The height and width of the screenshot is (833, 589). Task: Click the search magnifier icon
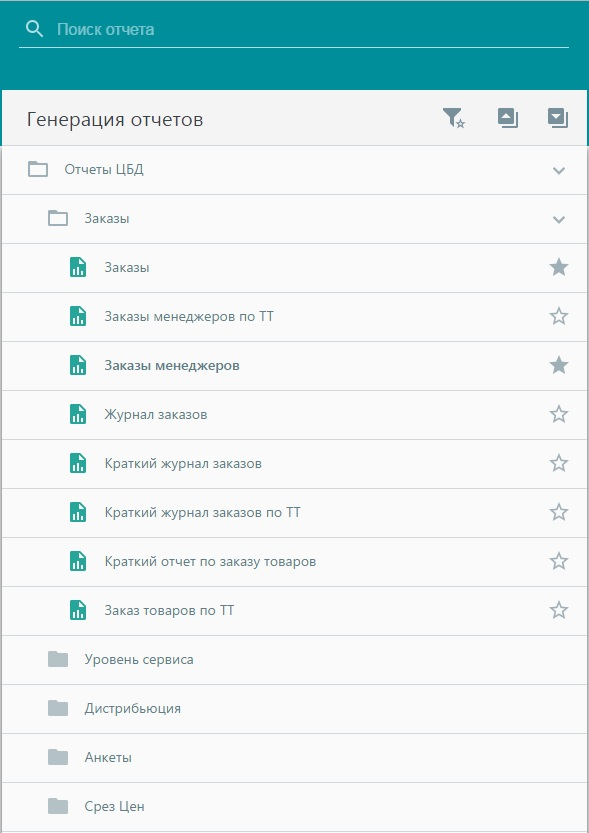35,29
